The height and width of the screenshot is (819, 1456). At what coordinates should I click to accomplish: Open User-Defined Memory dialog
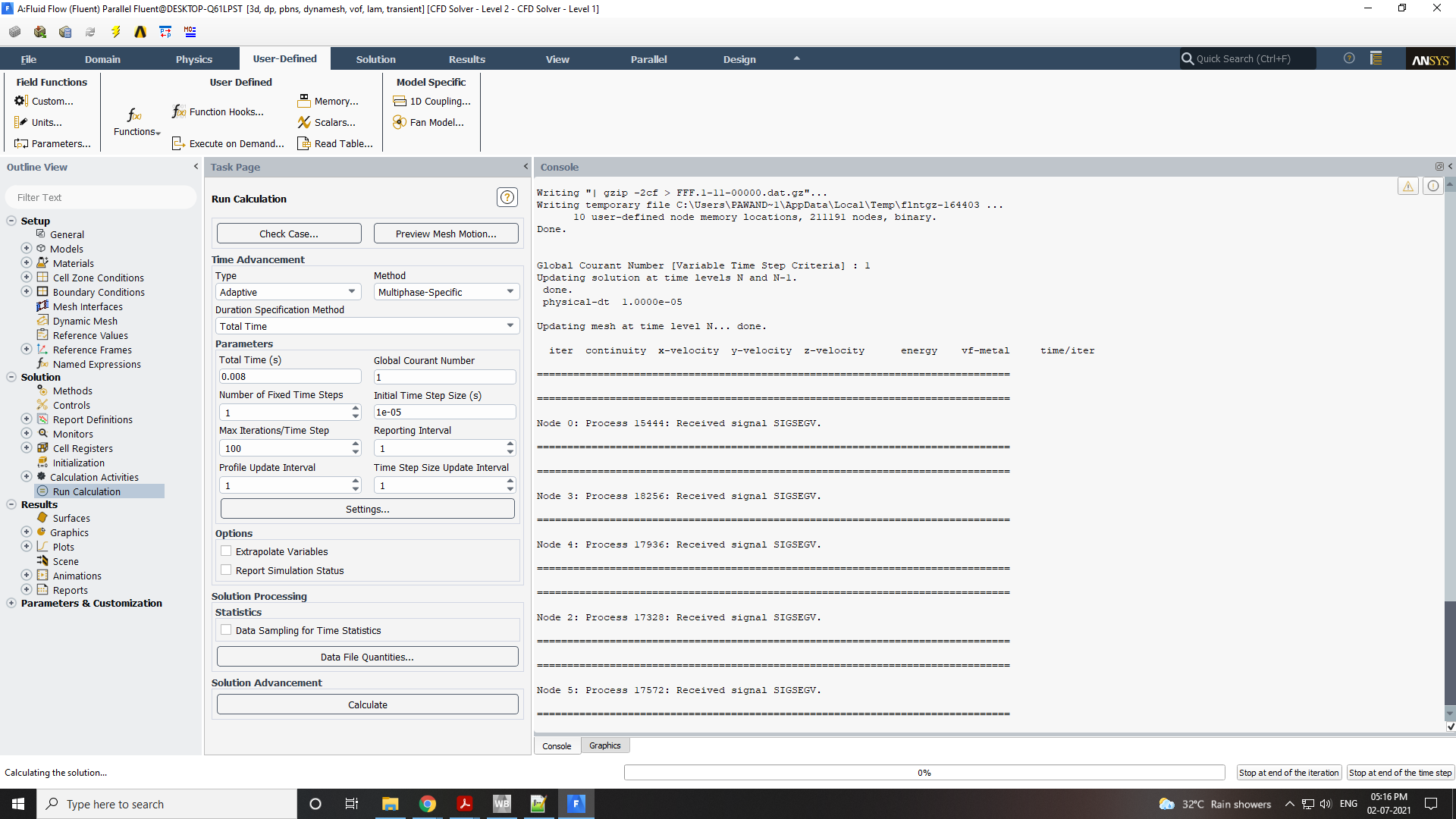tap(328, 101)
